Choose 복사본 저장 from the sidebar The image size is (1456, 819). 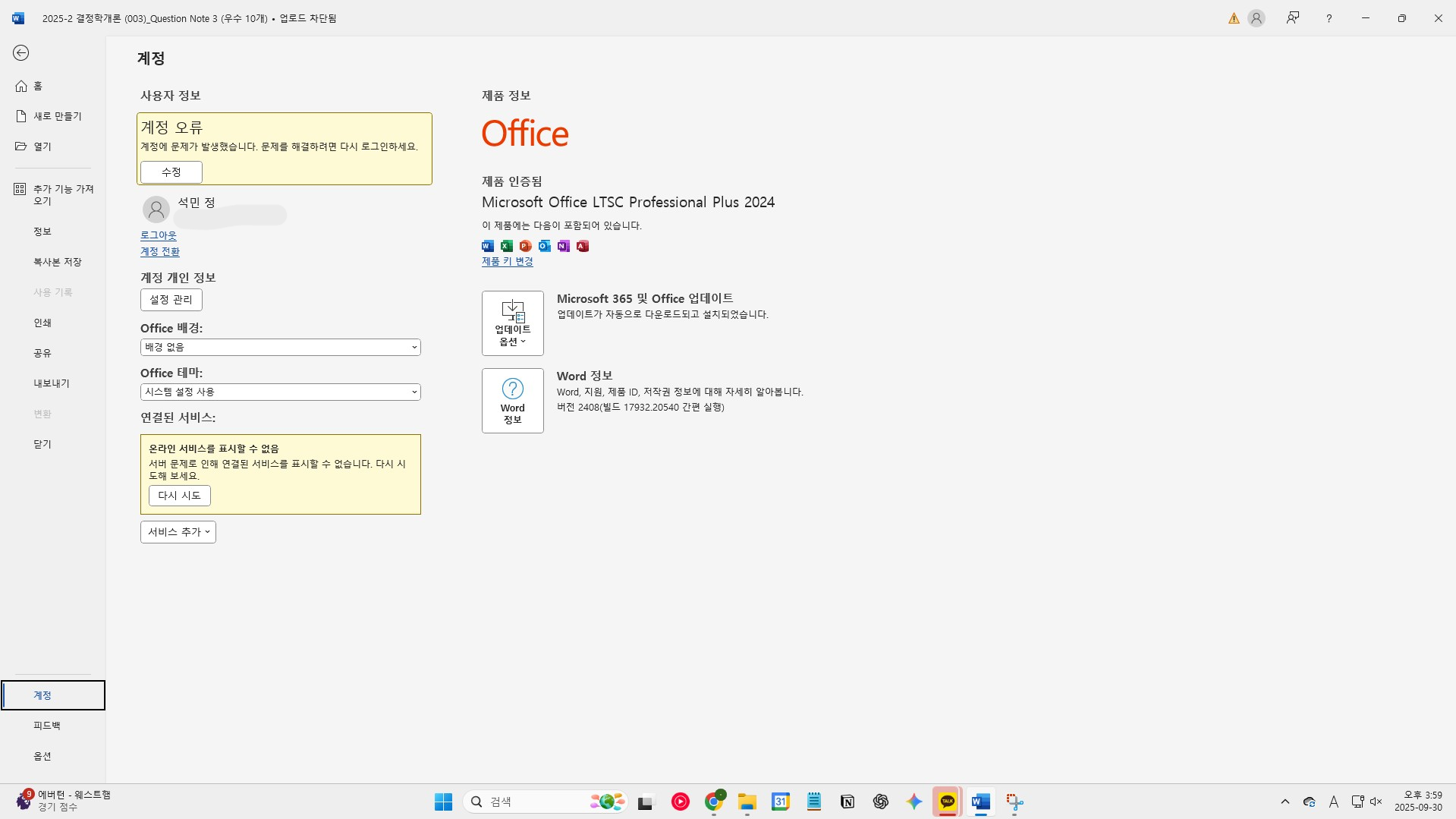coord(52,262)
